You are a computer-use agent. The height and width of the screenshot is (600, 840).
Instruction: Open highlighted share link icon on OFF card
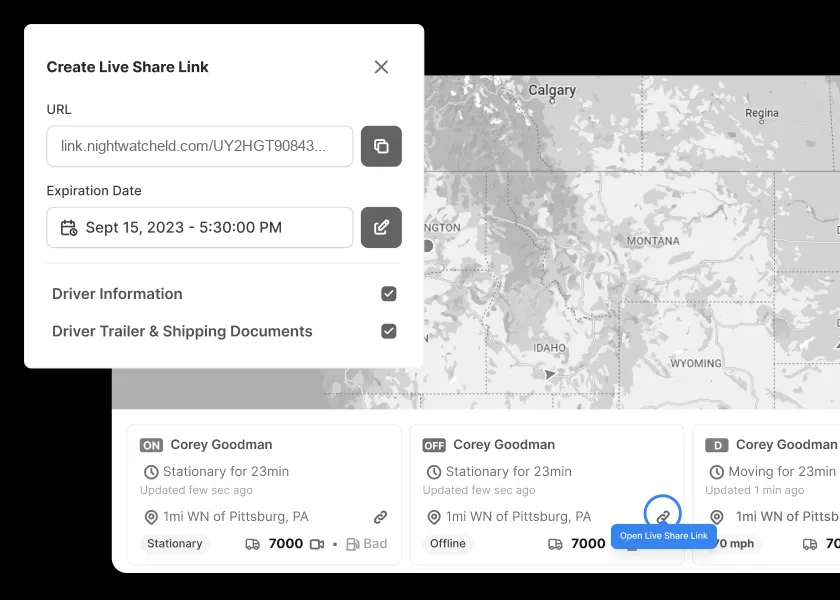click(663, 517)
